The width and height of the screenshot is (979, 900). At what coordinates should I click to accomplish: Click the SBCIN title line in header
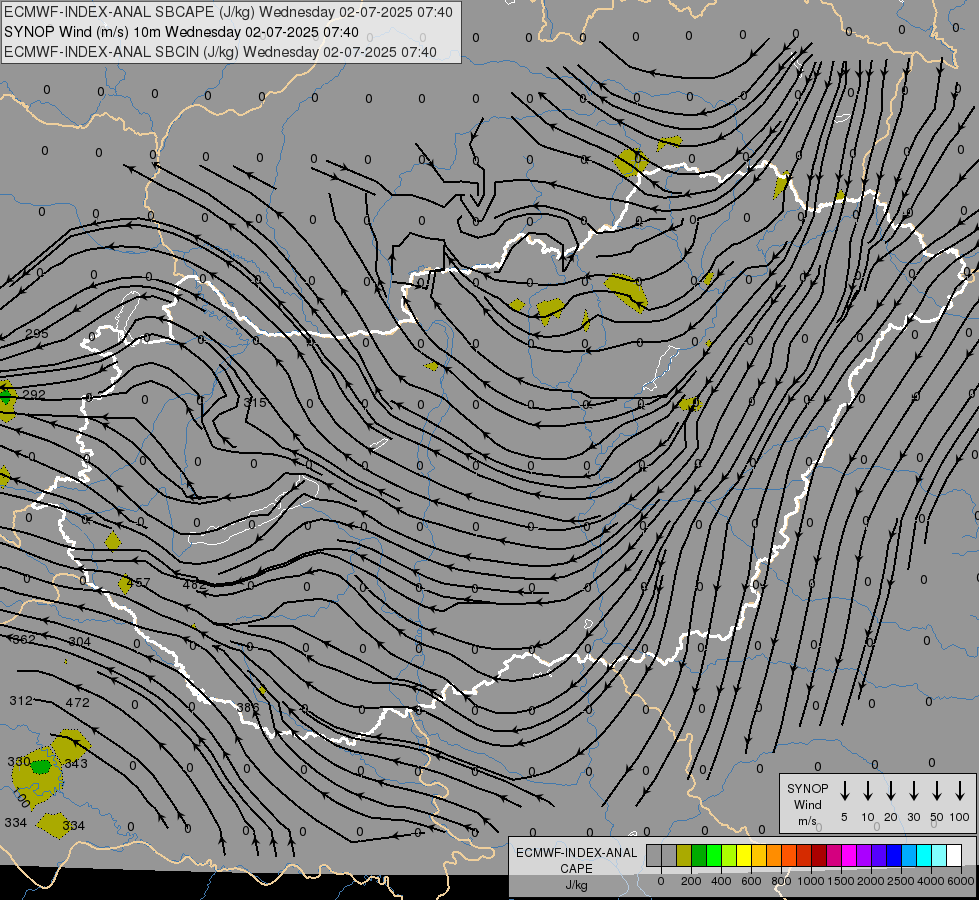[x=220, y=52]
